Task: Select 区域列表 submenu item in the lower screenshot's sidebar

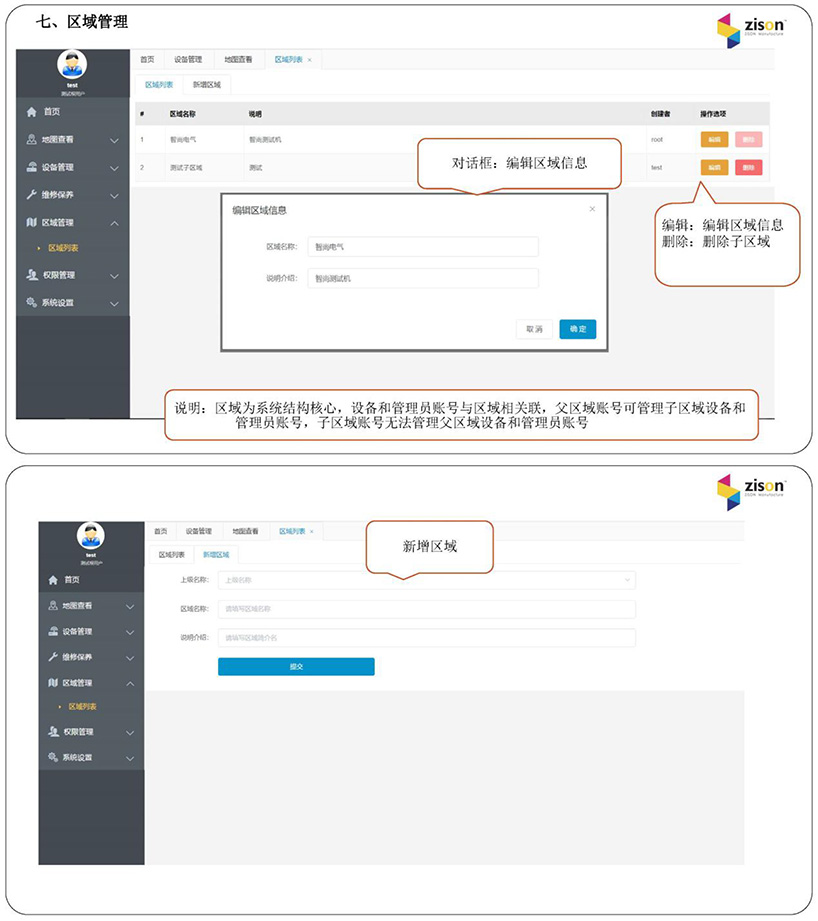Action: [x=82, y=707]
